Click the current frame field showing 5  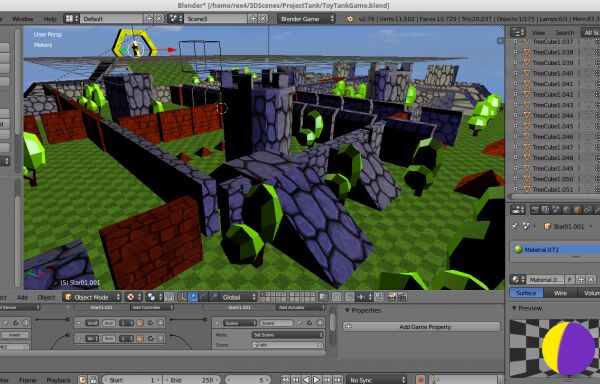point(249,380)
